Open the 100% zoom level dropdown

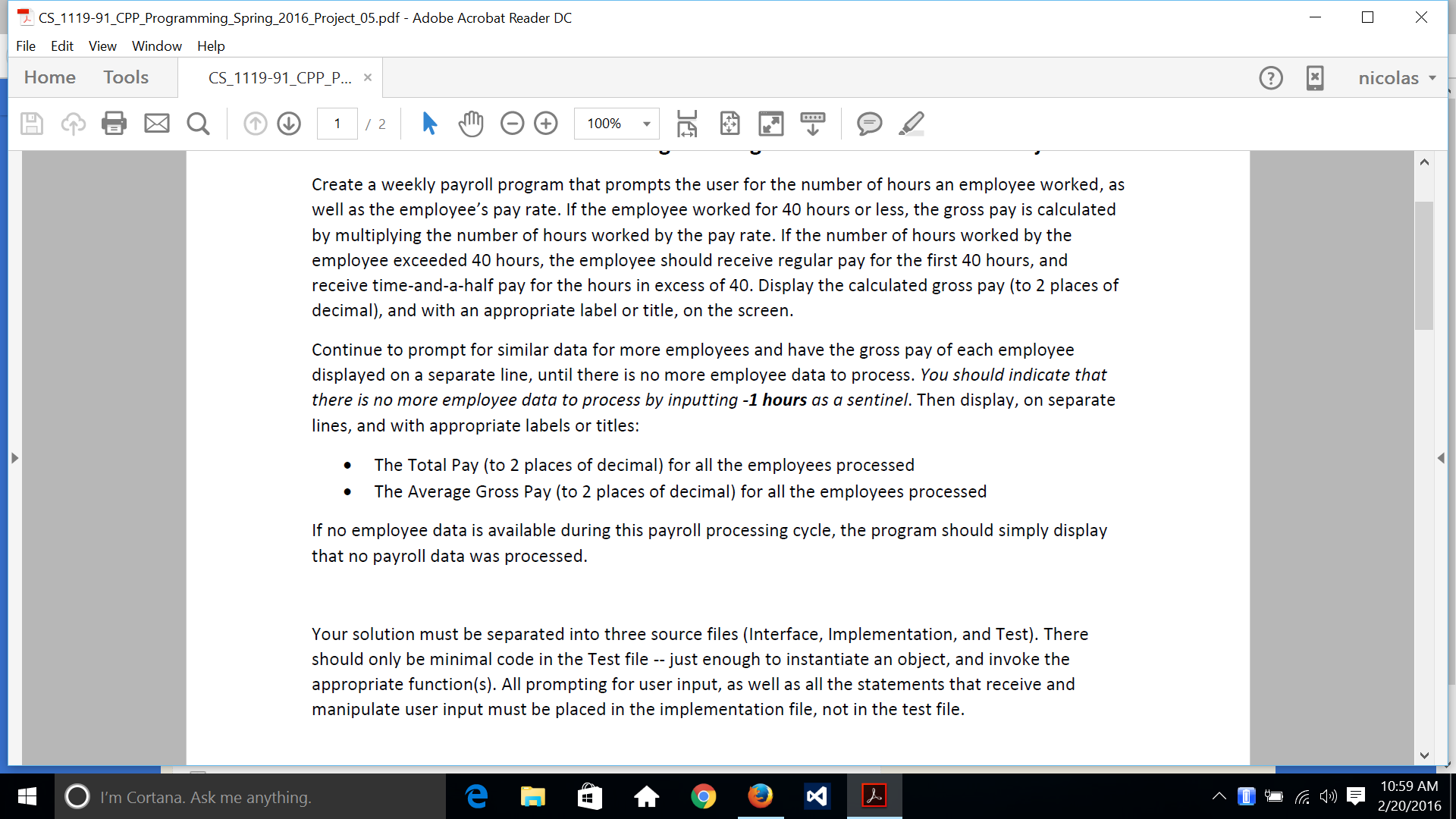(646, 124)
